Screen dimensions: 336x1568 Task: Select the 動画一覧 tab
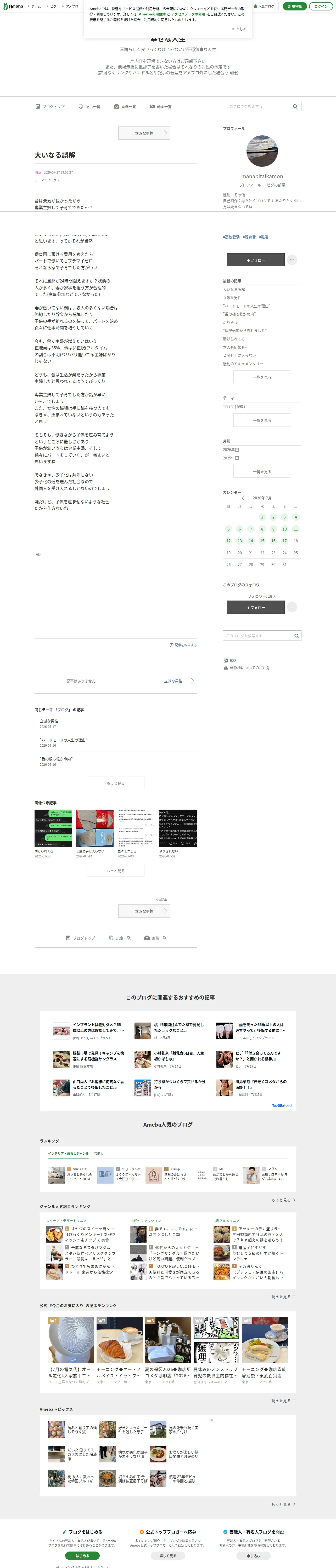tap(160, 107)
